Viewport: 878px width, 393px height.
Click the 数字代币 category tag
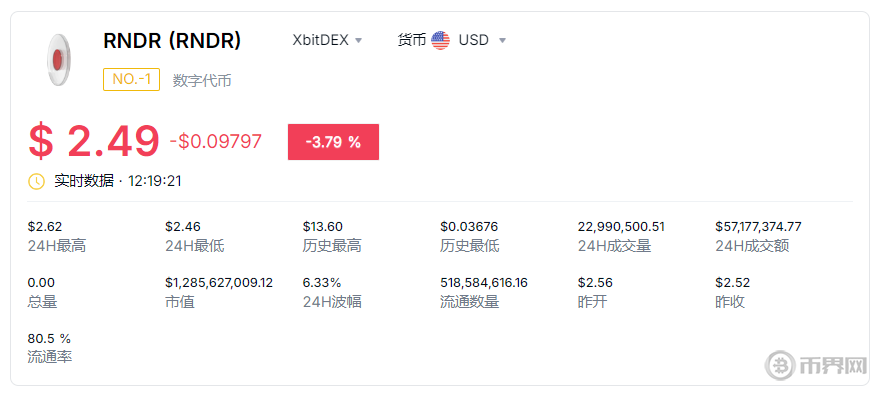click(x=202, y=81)
